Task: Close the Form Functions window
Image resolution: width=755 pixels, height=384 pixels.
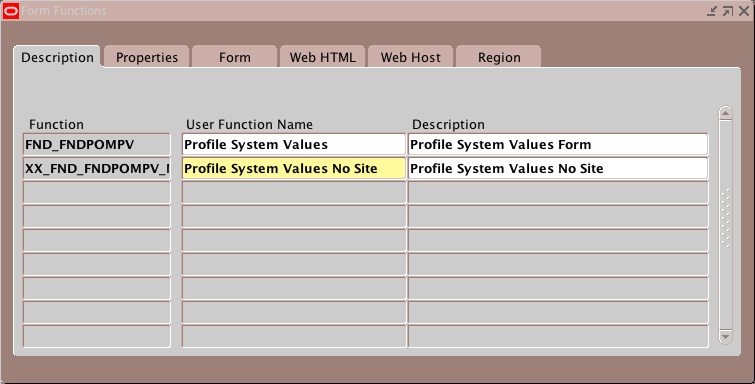Action: [744, 11]
